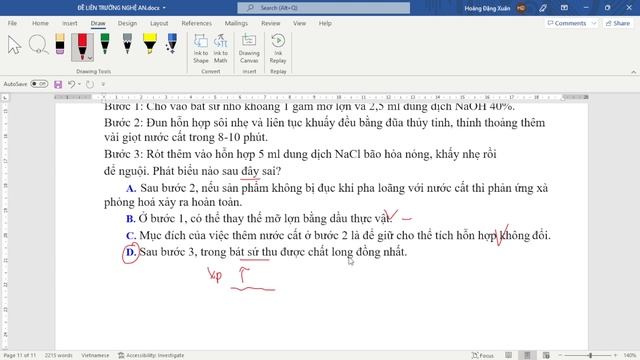Open the Mailings tab
The height and width of the screenshot is (360, 640).
click(x=236, y=23)
